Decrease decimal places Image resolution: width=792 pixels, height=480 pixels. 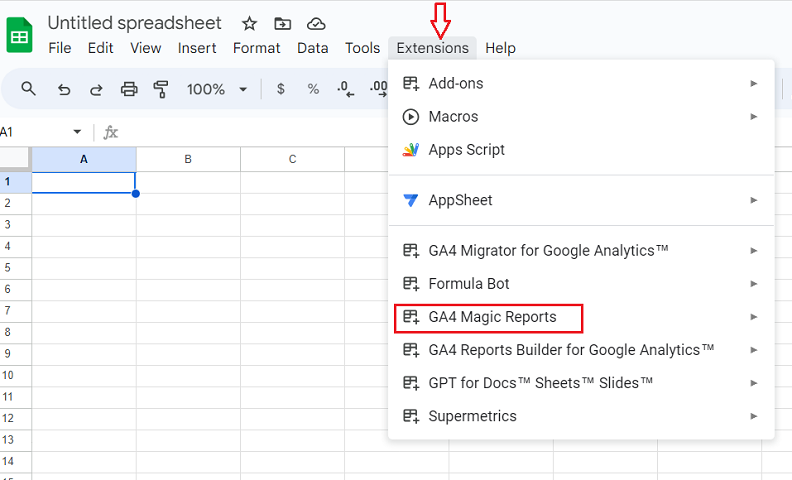pyautogui.click(x=345, y=89)
